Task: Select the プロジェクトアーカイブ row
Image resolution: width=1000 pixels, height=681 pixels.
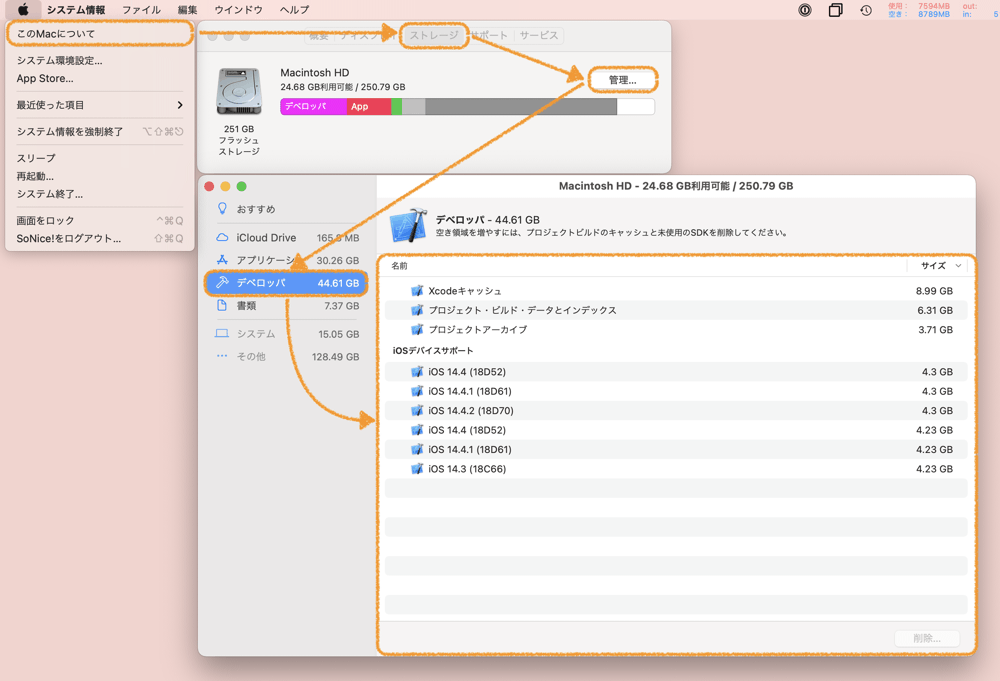Action: tap(676, 330)
